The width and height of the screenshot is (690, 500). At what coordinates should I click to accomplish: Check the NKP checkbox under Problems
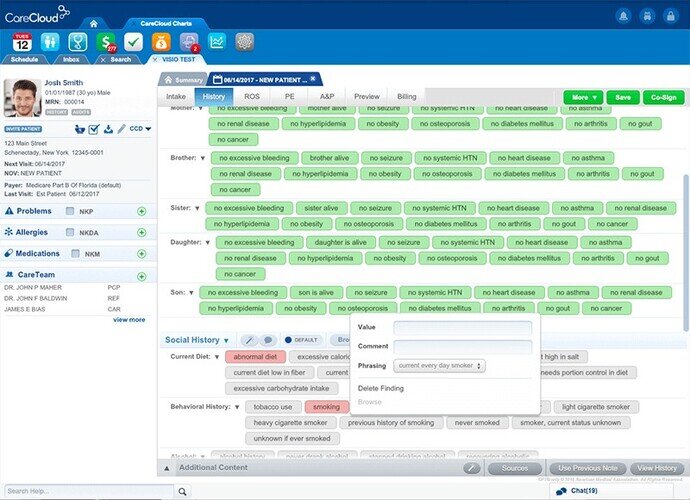click(x=71, y=212)
